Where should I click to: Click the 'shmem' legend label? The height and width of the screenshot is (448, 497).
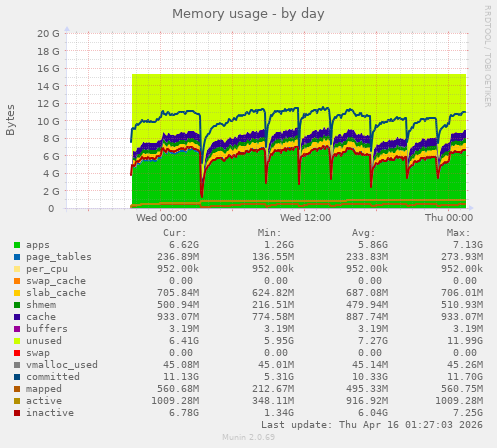pos(41,305)
